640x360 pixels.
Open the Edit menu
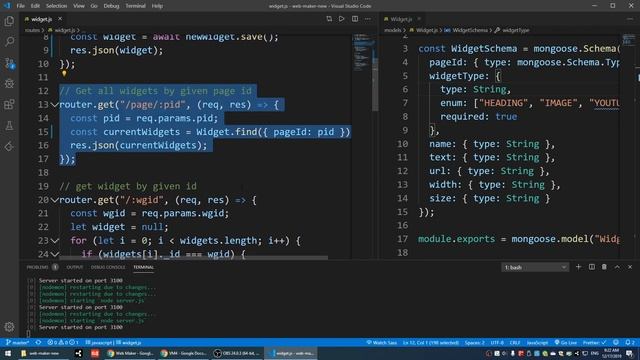pos(35,6)
